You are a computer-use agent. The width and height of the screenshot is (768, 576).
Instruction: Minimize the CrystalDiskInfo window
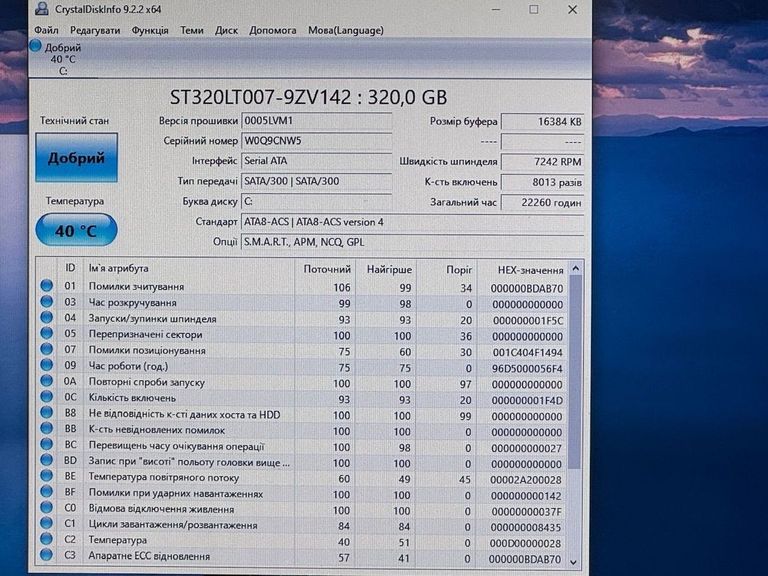pyautogui.click(x=496, y=9)
